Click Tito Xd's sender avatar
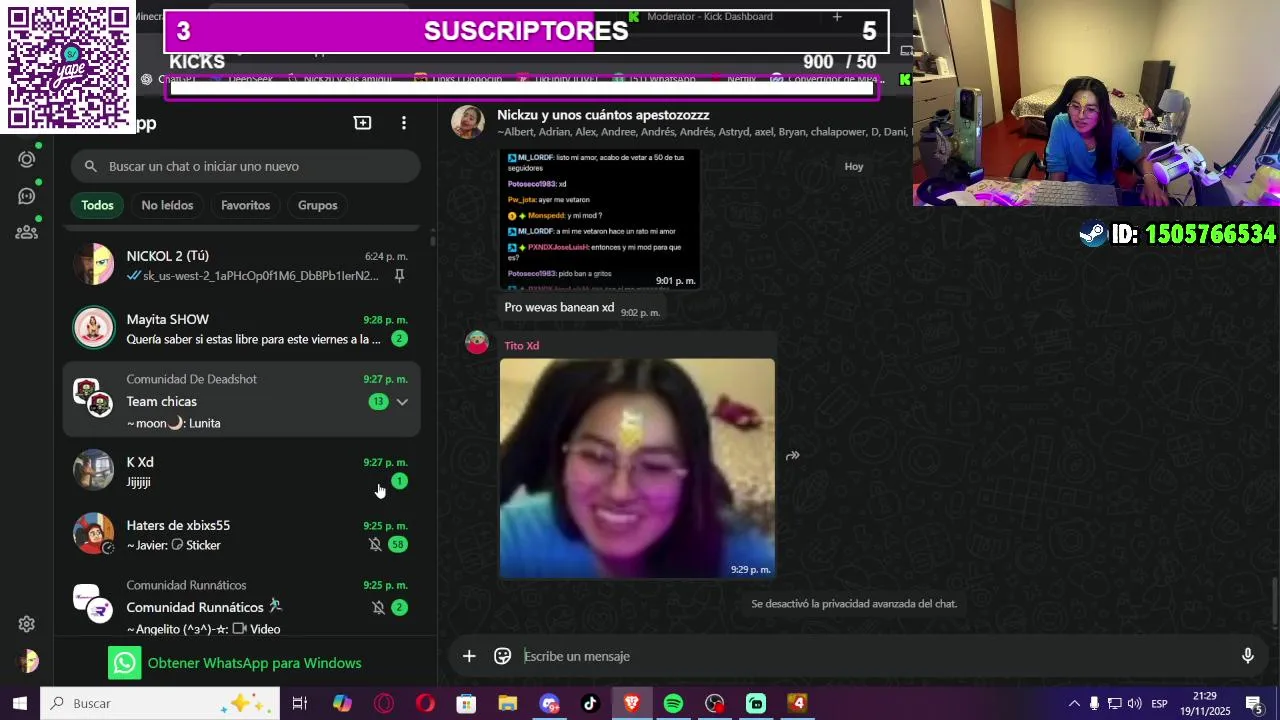Image resolution: width=1280 pixels, height=720 pixels. coord(477,343)
